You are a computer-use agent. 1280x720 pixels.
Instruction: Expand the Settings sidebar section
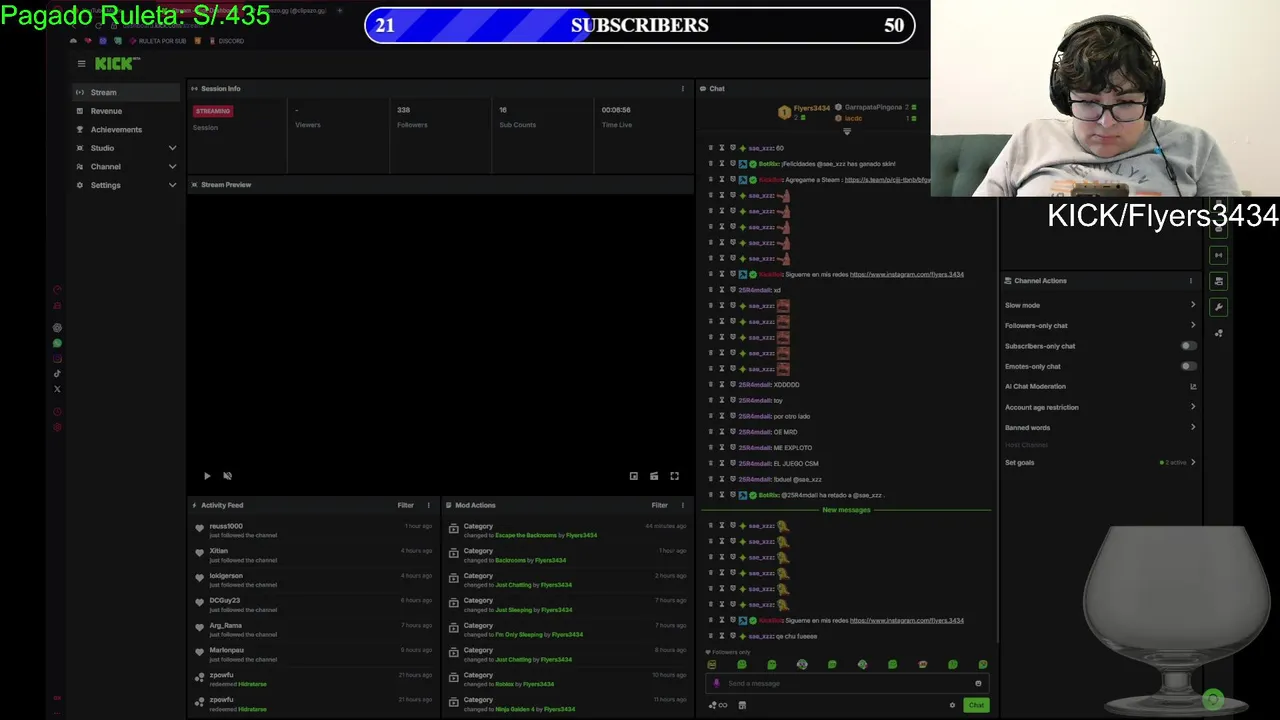pos(126,185)
